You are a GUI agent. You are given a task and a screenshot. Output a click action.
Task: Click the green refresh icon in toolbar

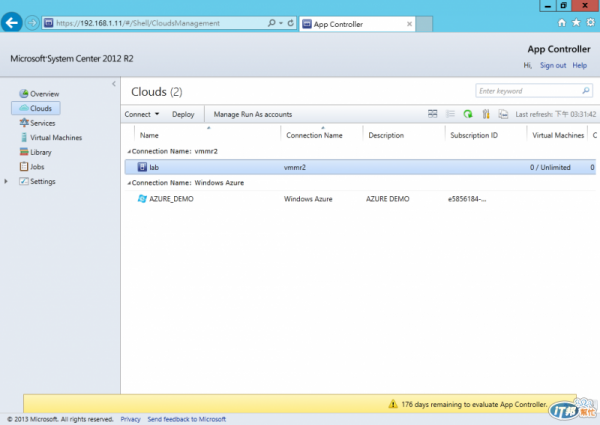point(468,114)
